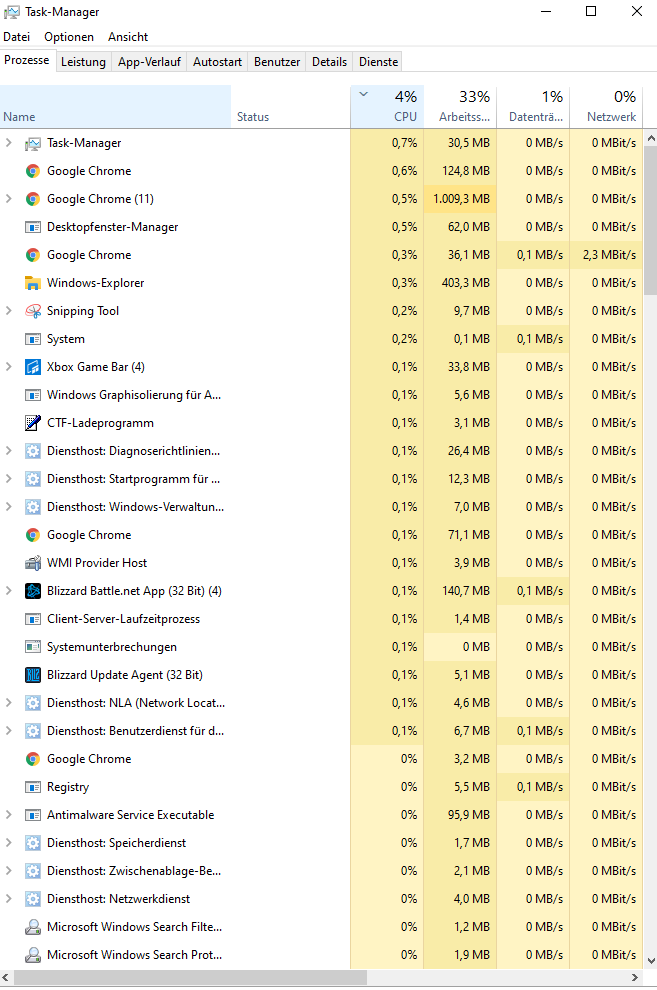
Task: Expand the Blizzard Battle.net App group
Action: (x=8, y=591)
